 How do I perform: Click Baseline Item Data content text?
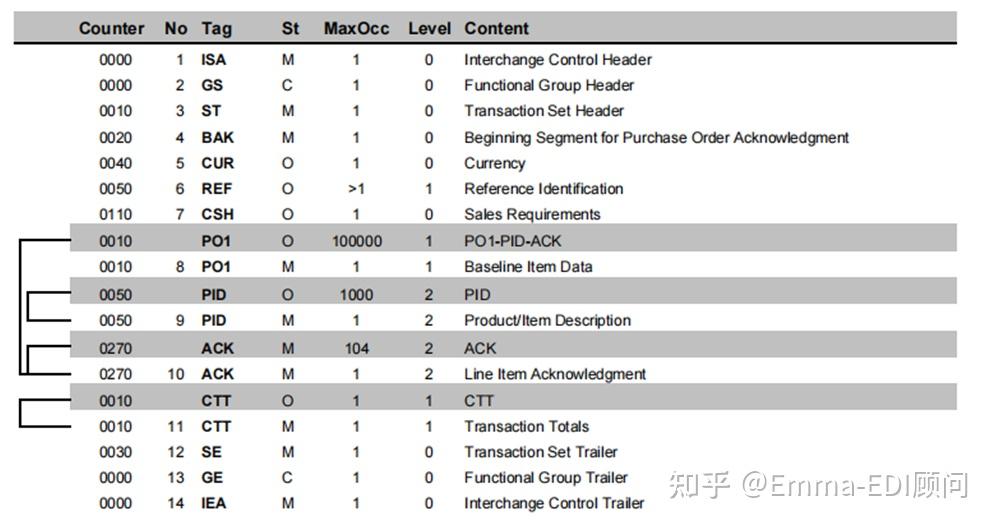(x=528, y=267)
